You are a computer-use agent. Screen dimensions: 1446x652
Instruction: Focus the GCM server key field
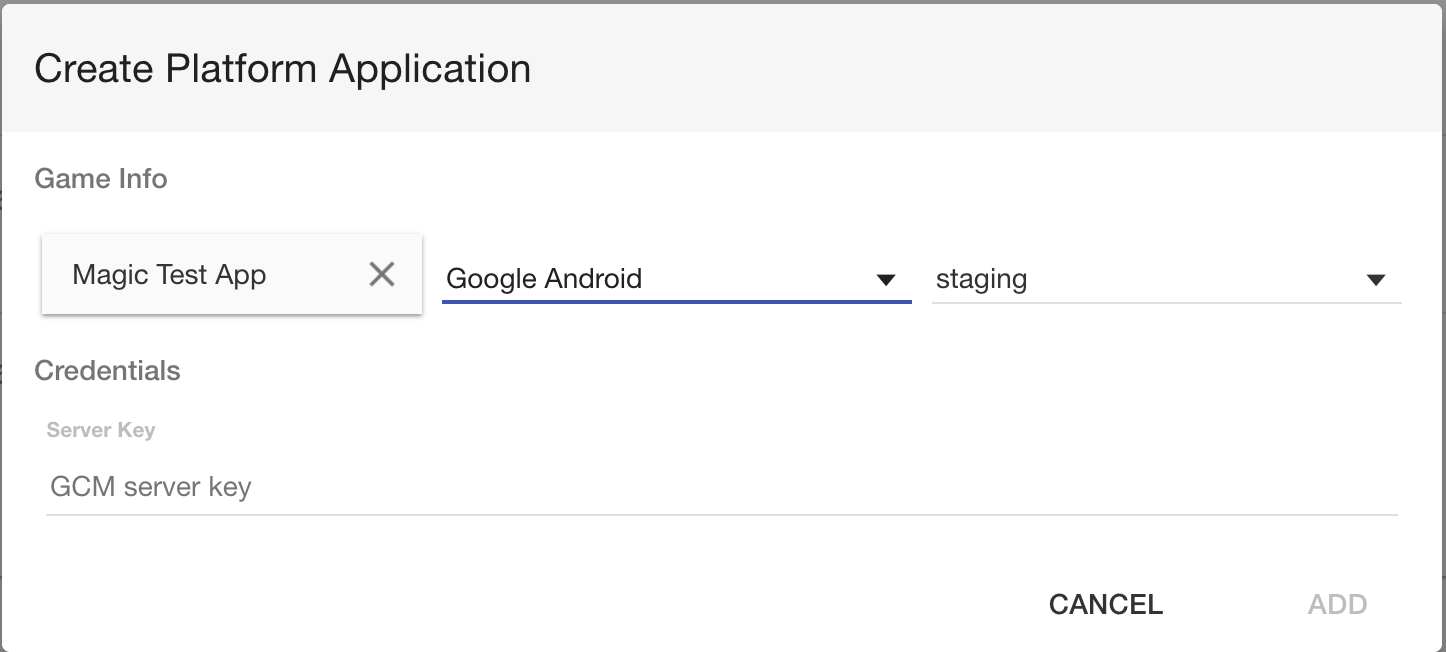coord(721,487)
